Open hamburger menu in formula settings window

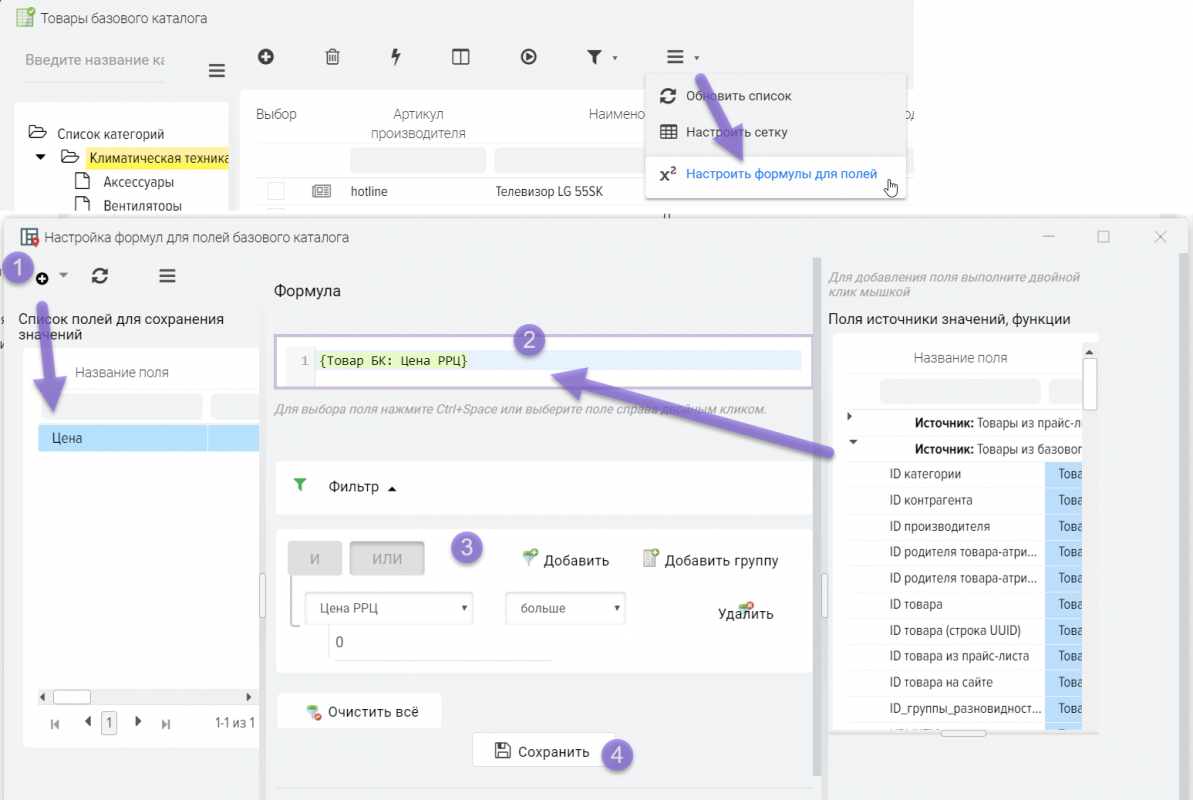167,275
